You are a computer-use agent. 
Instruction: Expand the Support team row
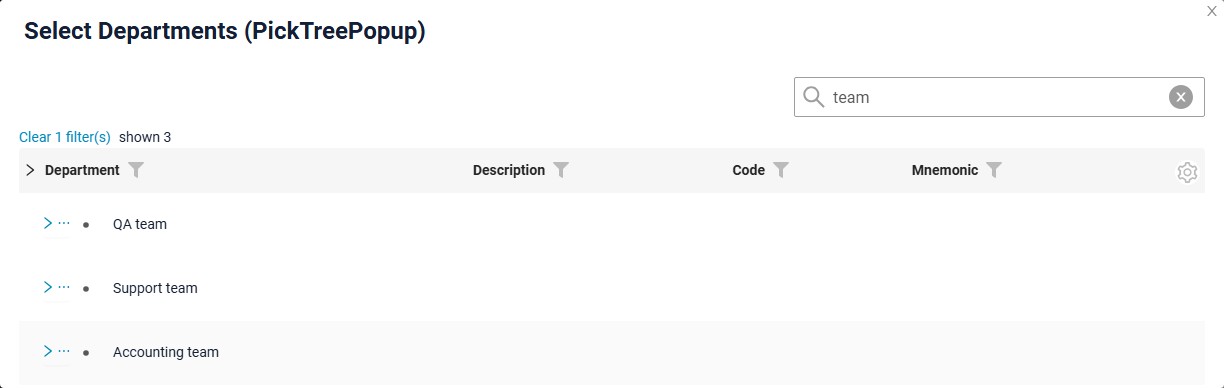coord(48,287)
